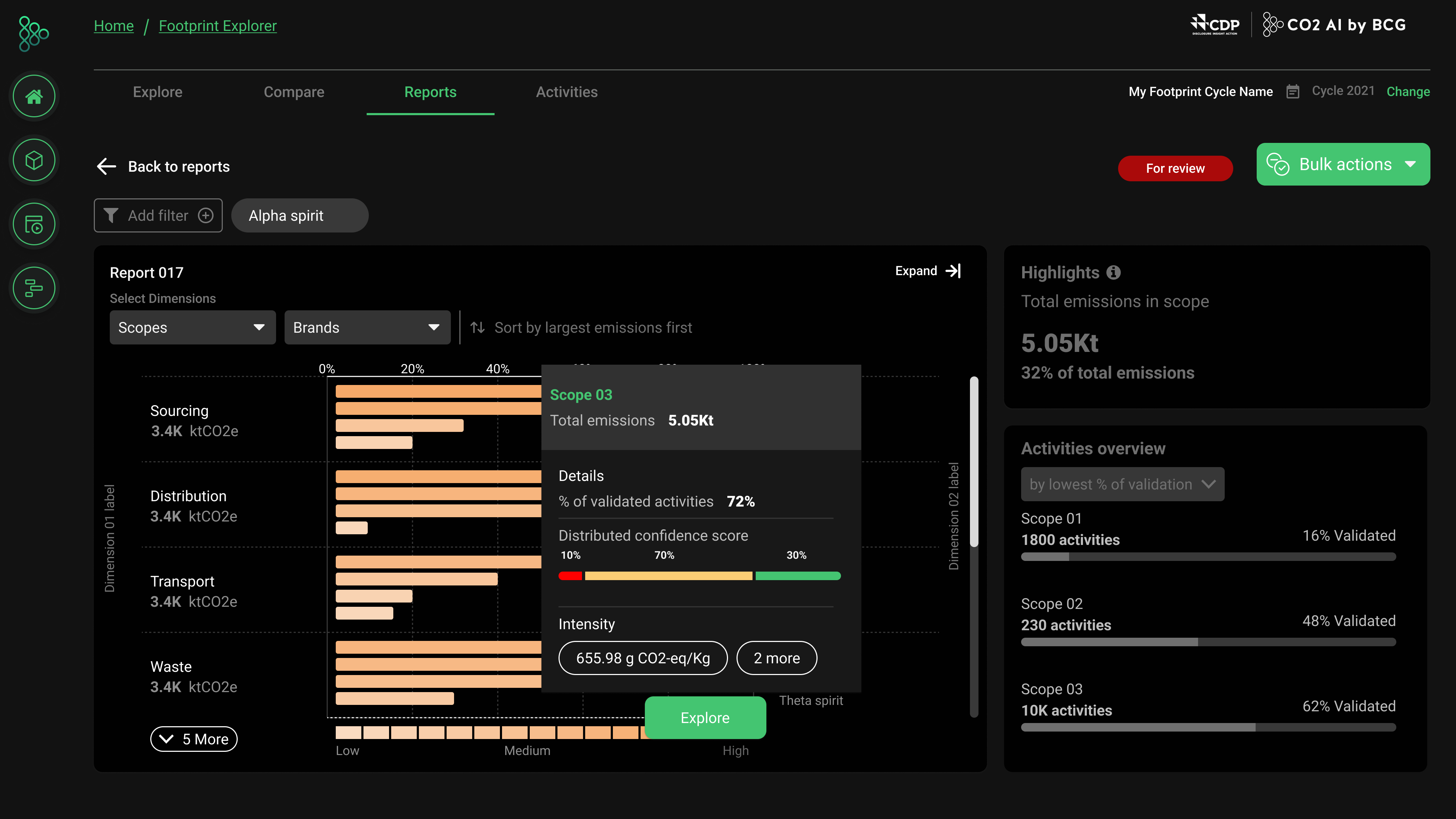Open the Scopes dimension dropdown
The height and width of the screenshot is (819, 1456).
pyautogui.click(x=192, y=327)
